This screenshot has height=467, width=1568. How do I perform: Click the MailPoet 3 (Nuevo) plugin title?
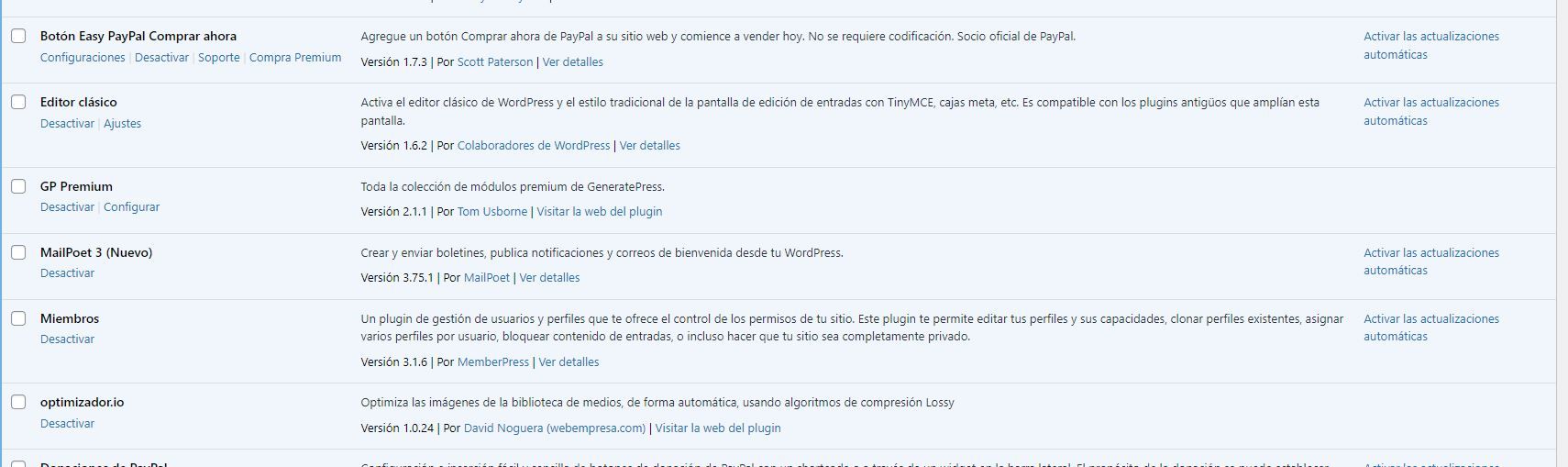tap(96, 252)
